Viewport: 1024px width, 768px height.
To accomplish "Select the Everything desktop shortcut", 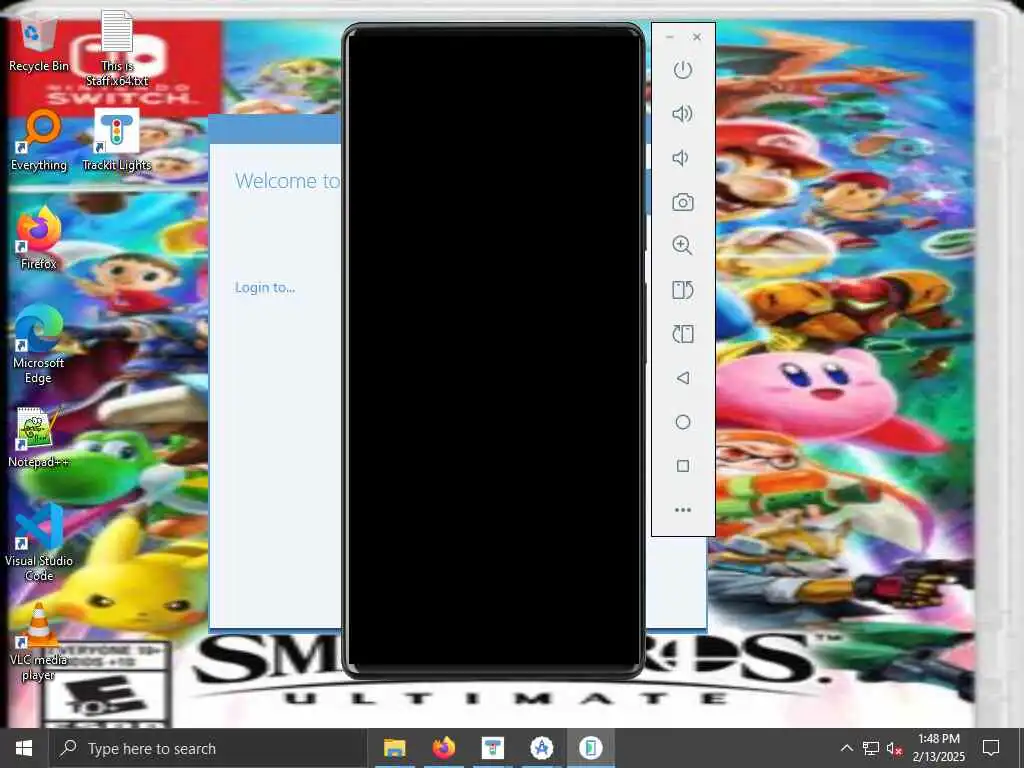I will click(39, 141).
